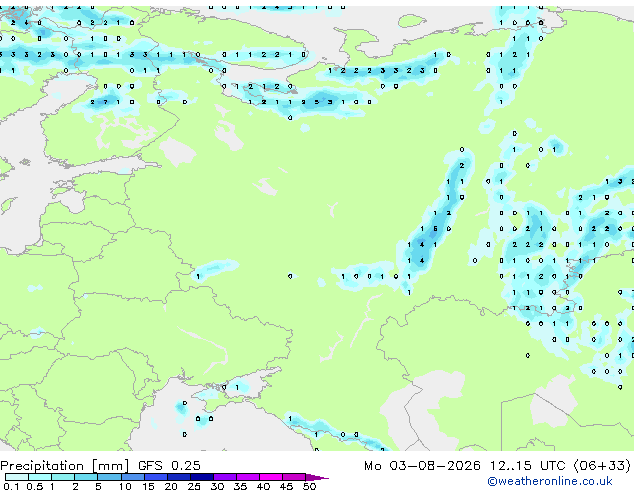Select the 1–2 mm legend swatch
The height and width of the screenshot is (490, 634).
(63, 477)
